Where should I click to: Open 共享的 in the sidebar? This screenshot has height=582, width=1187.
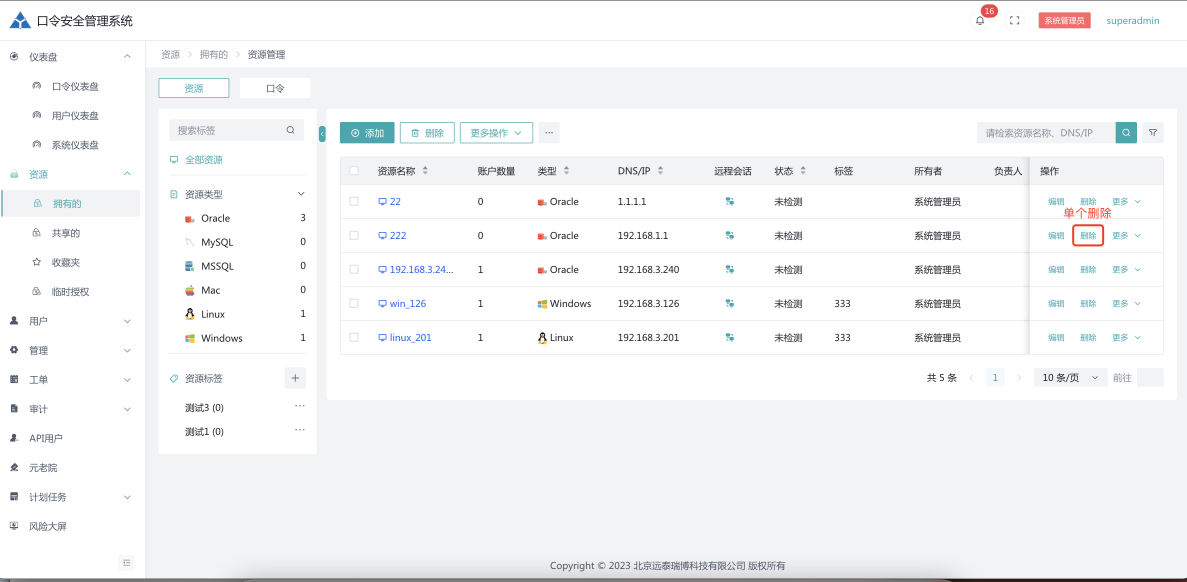tap(66, 233)
